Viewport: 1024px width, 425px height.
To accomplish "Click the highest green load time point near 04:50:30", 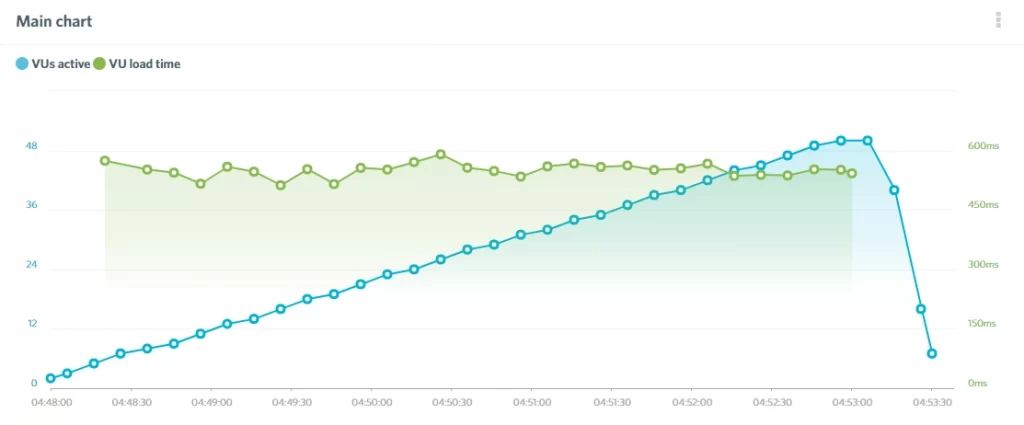I will (441, 155).
